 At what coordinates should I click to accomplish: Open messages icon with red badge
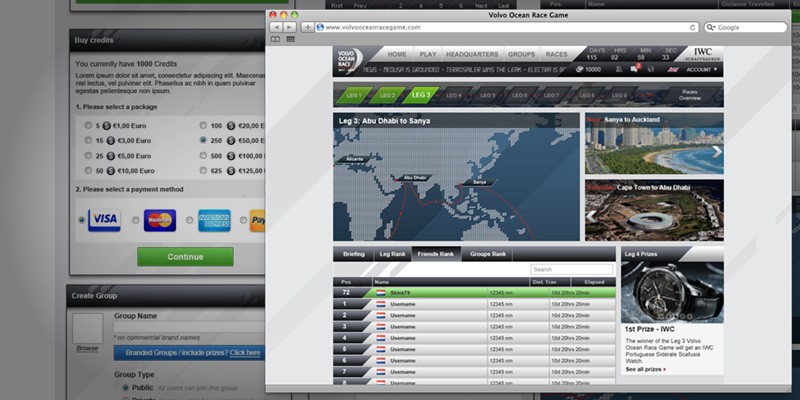click(634, 69)
